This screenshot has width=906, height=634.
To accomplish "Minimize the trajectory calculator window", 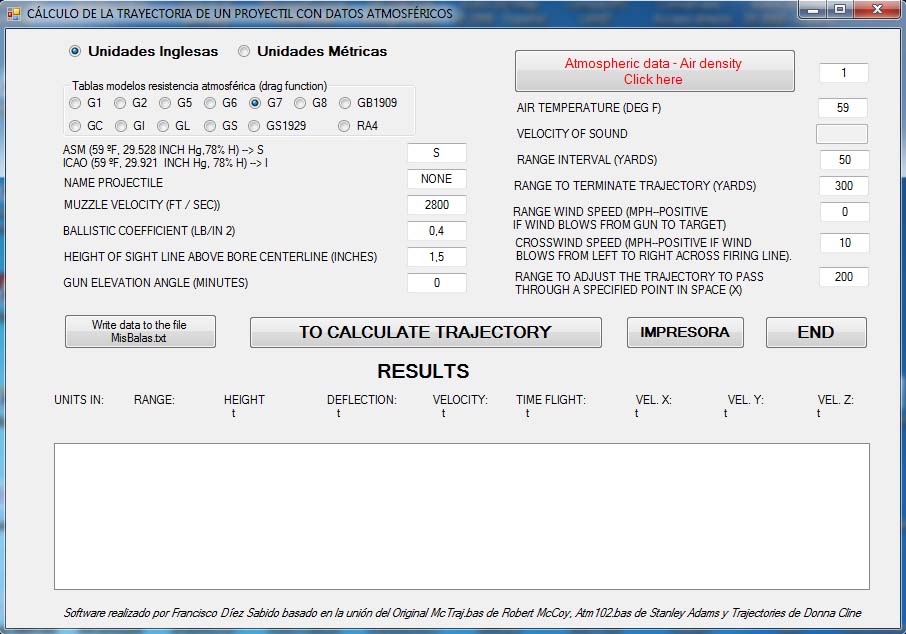I will [815, 10].
